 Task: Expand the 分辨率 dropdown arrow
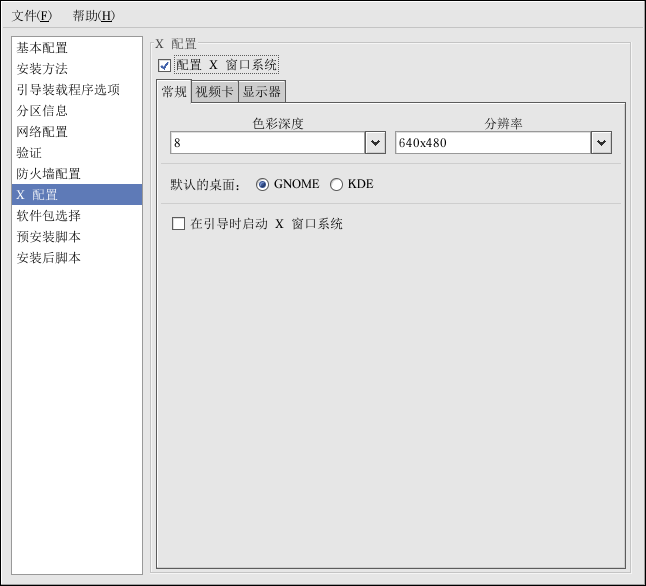(601, 143)
